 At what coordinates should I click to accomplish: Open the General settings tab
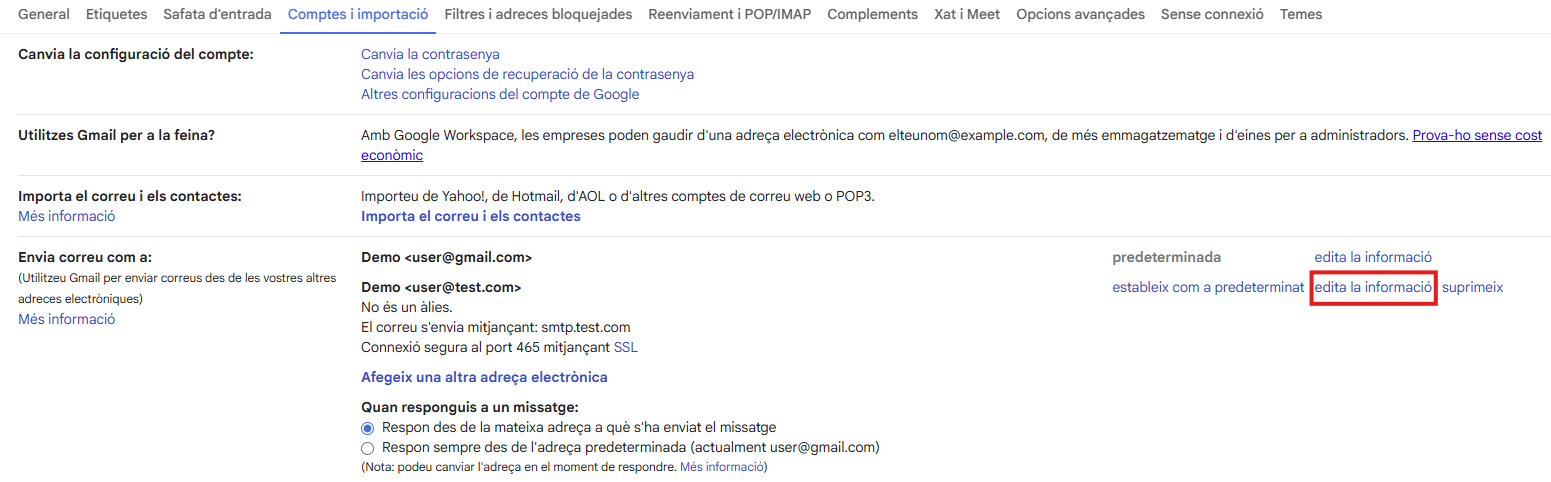[44, 14]
